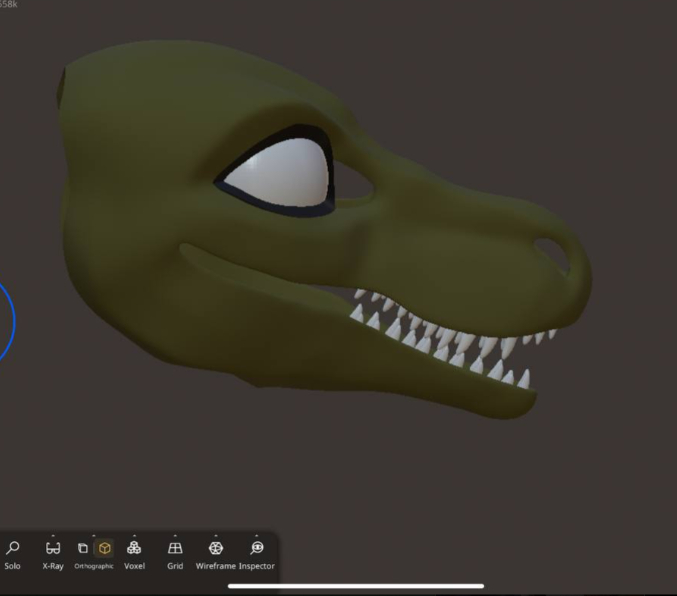This screenshot has height=596, width=677.
Task: Open the Inspector icon
Action: pyautogui.click(x=257, y=549)
